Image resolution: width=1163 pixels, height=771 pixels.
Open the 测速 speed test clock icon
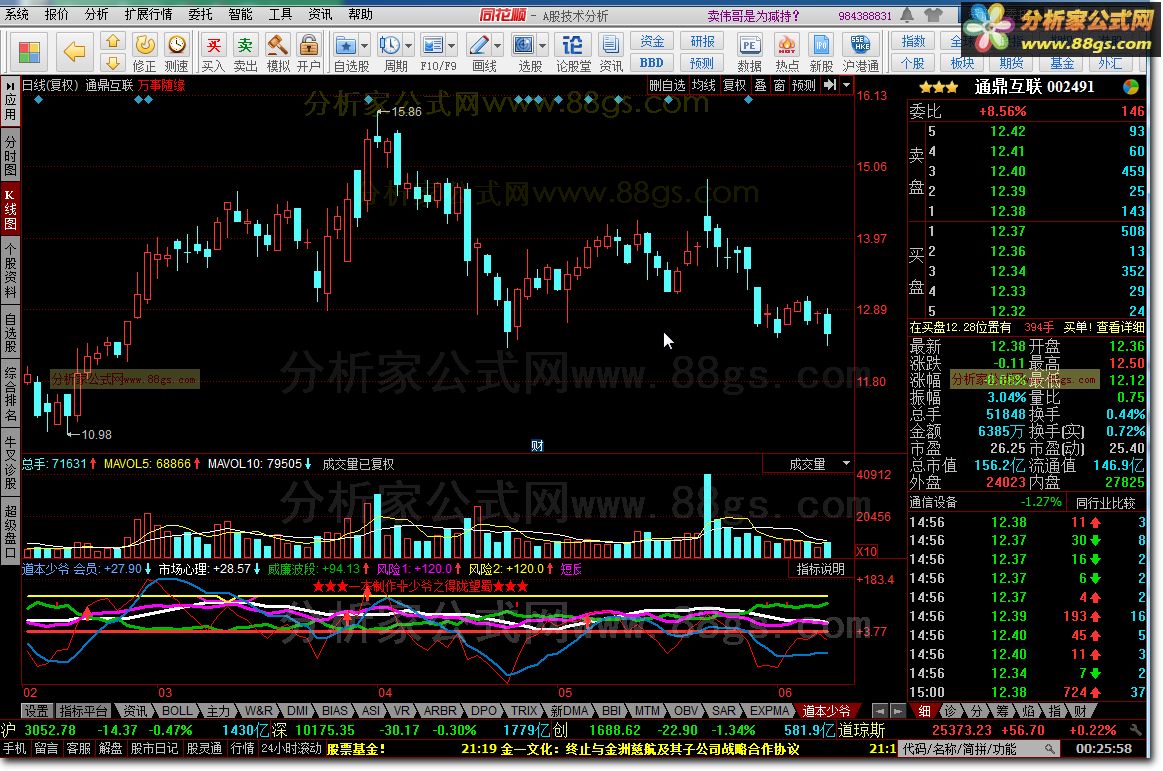point(177,45)
